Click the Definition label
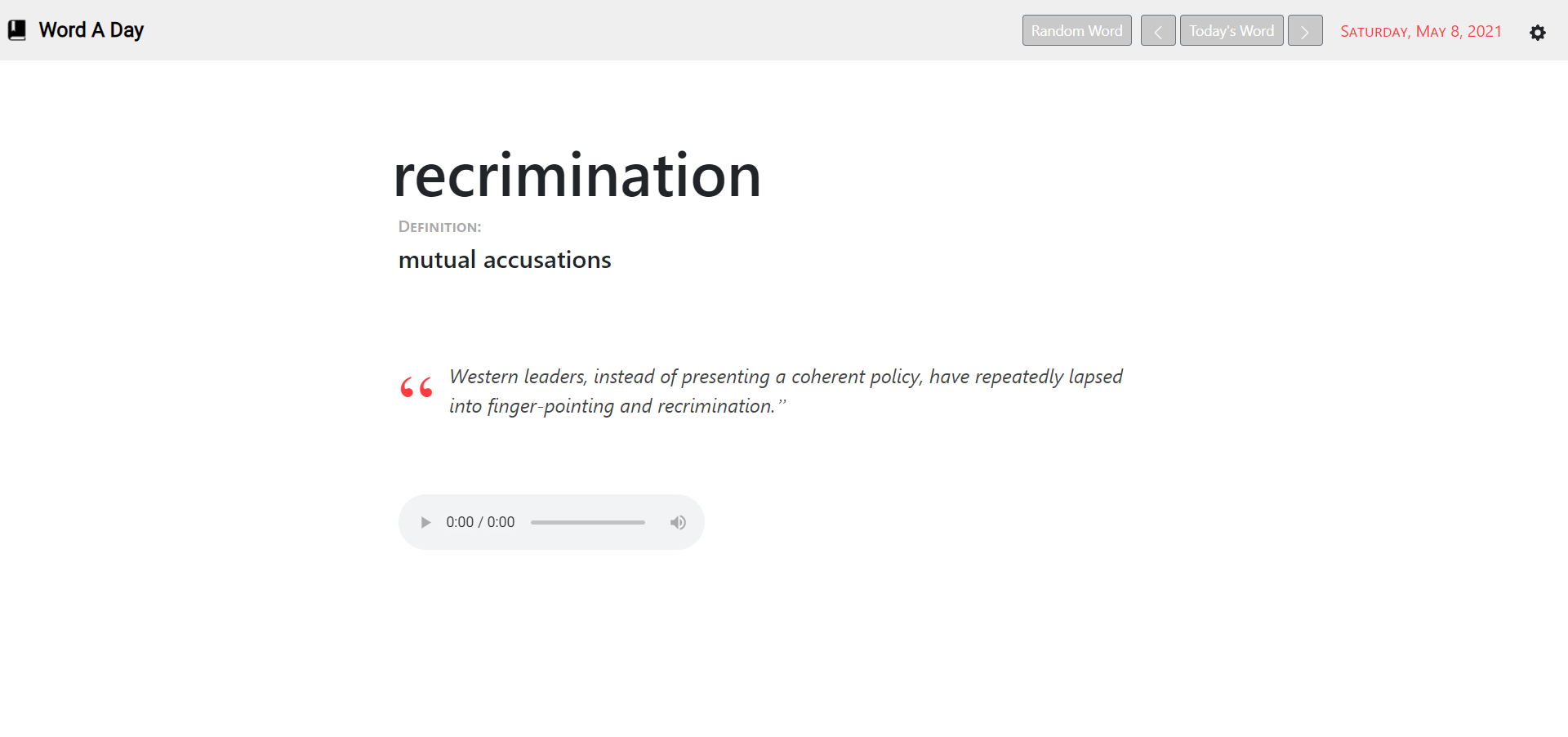Image resolution: width=1568 pixels, height=737 pixels. pyautogui.click(x=439, y=227)
